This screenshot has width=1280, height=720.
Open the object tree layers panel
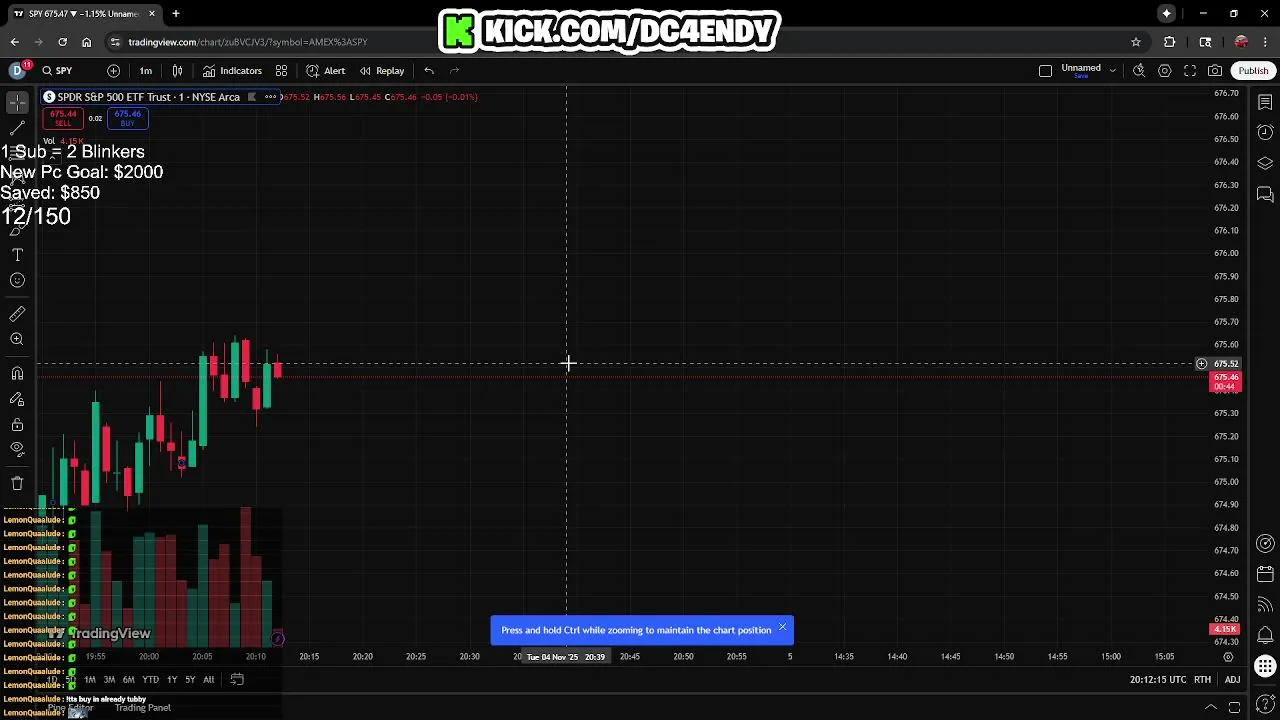pyautogui.click(x=1265, y=163)
